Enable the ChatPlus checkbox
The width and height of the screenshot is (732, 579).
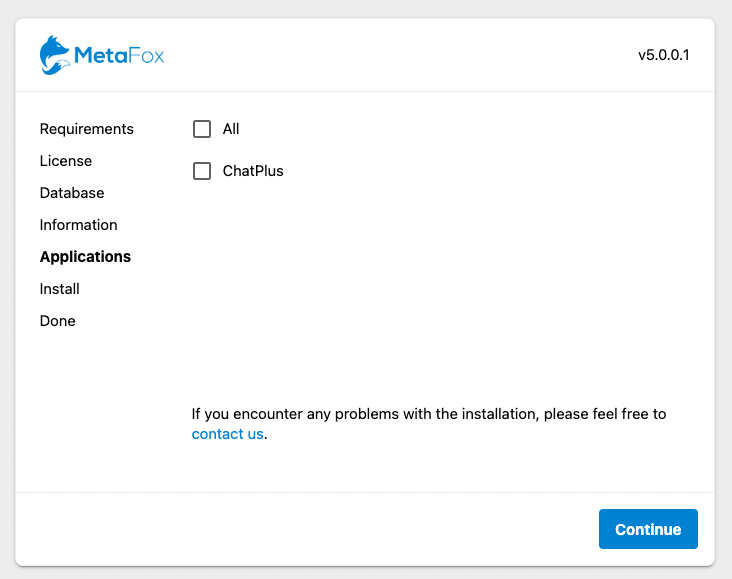point(202,171)
